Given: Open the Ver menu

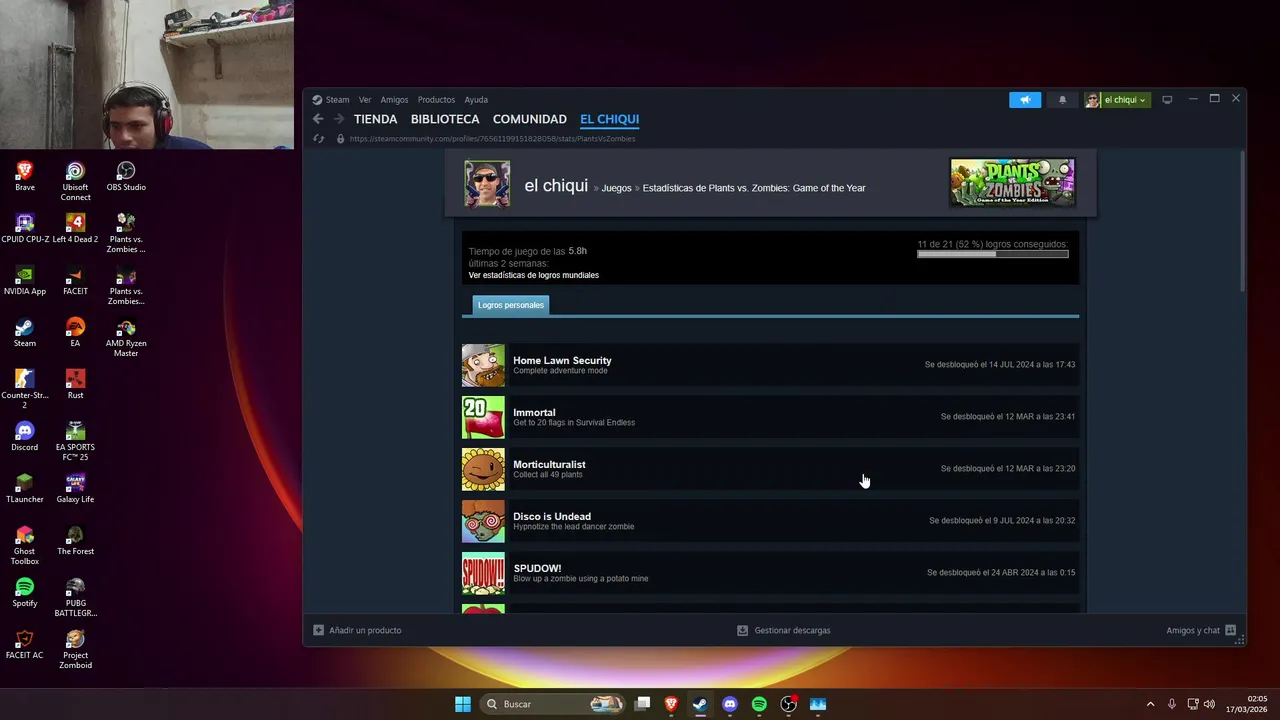Looking at the screenshot, I should pos(365,100).
